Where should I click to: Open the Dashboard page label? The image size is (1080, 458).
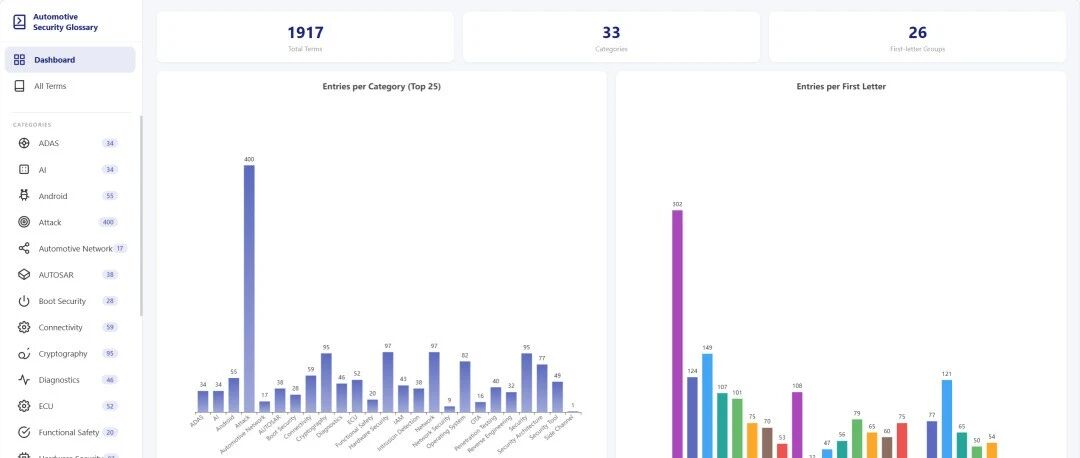tap(54, 60)
